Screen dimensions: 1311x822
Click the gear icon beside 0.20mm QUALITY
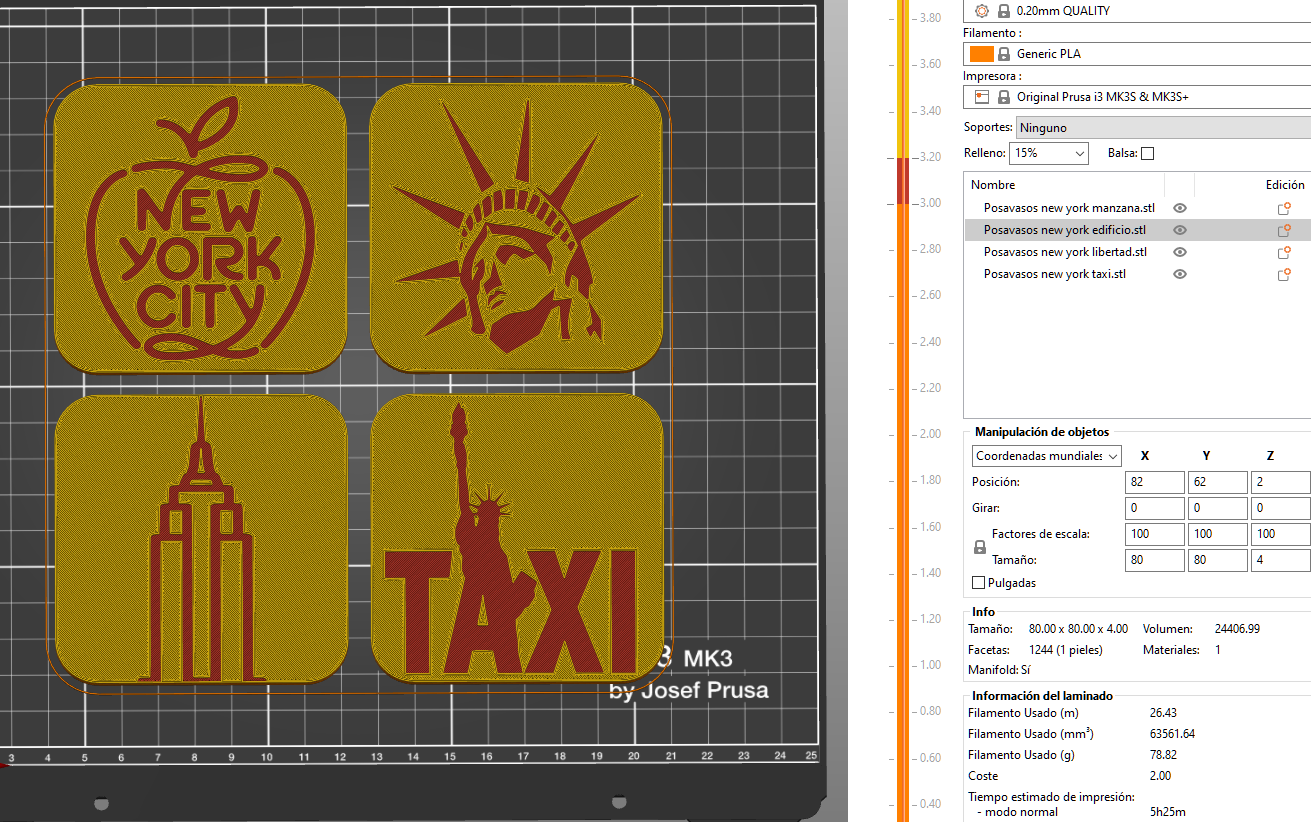coord(980,11)
